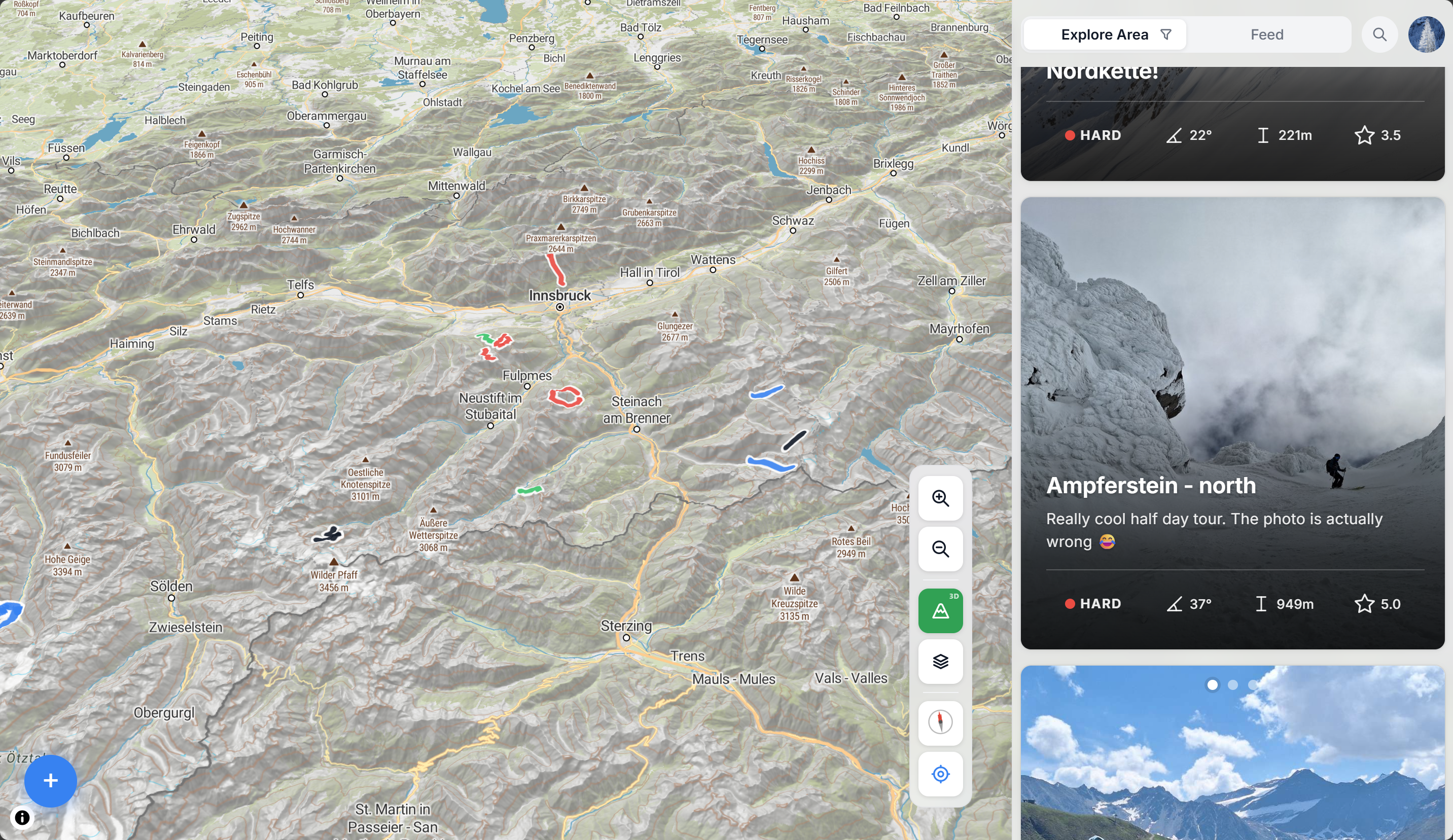Click Neustift im Stubaital label
This screenshot has width=1453, height=840.
click(490, 406)
